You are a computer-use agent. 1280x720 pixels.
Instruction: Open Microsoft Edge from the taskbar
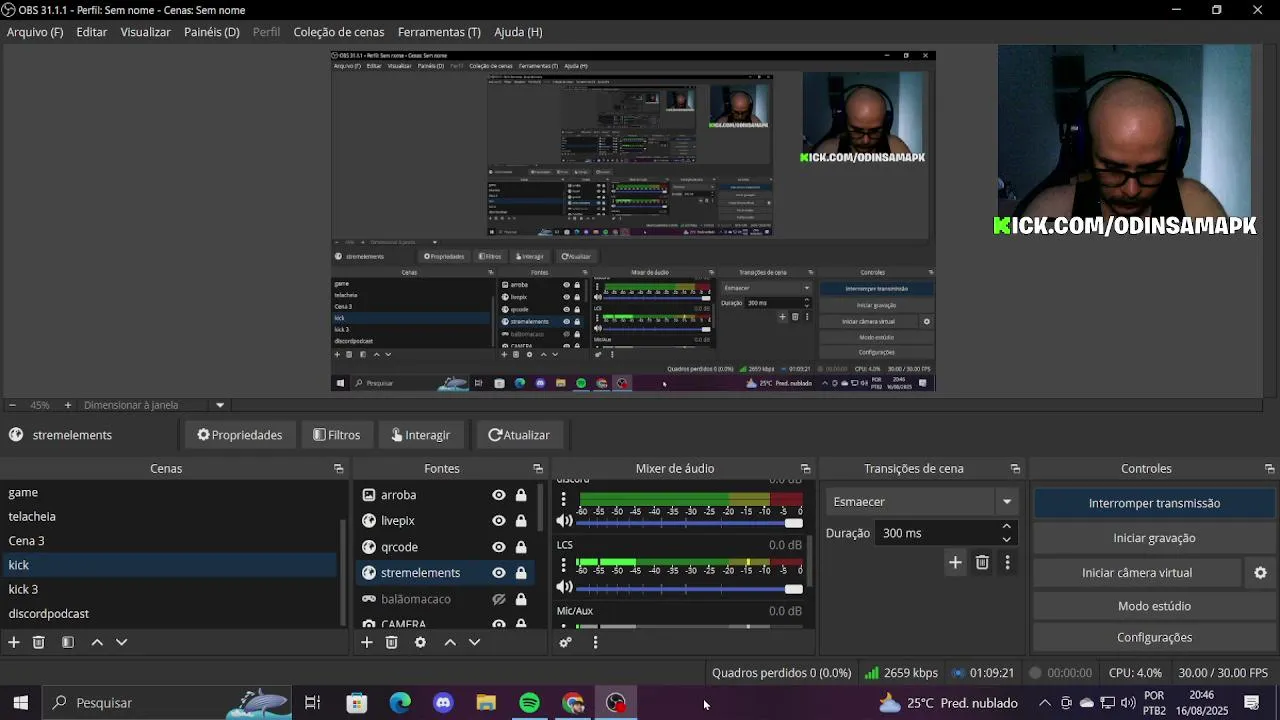click(x=400, y=703)
